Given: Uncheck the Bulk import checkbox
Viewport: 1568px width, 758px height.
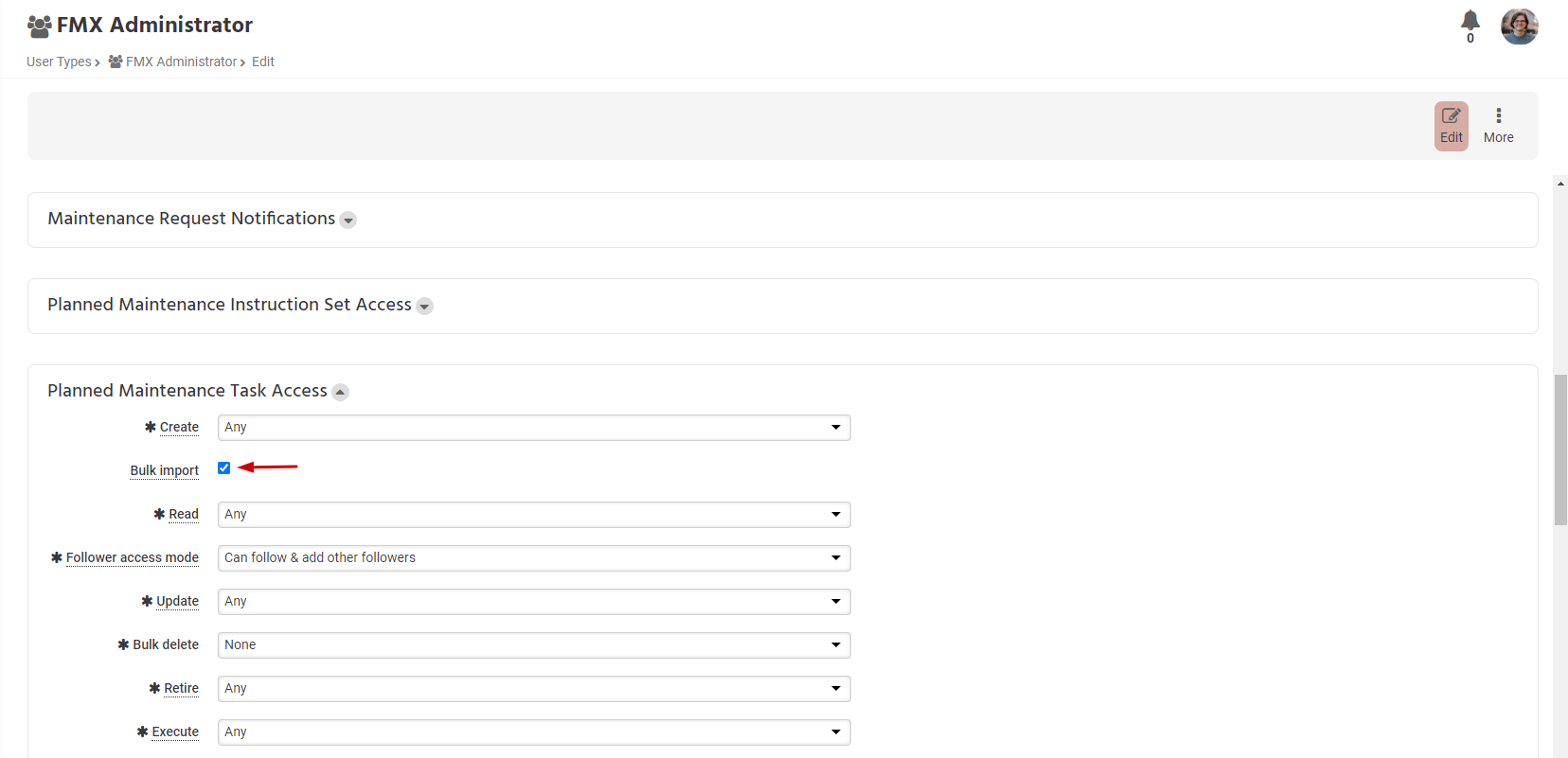Looking at the screenshot, I should (224, 468).
